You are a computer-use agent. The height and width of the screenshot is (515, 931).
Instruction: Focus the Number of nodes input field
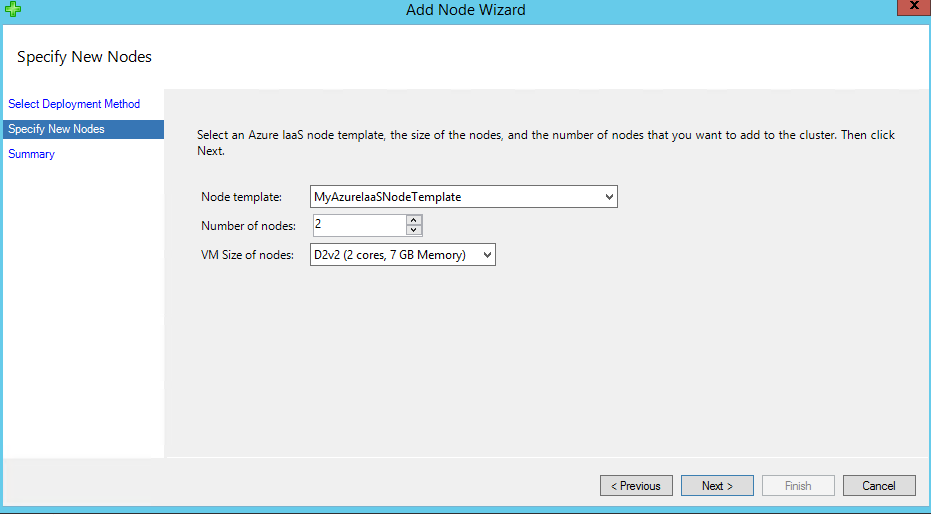point(360,225)
